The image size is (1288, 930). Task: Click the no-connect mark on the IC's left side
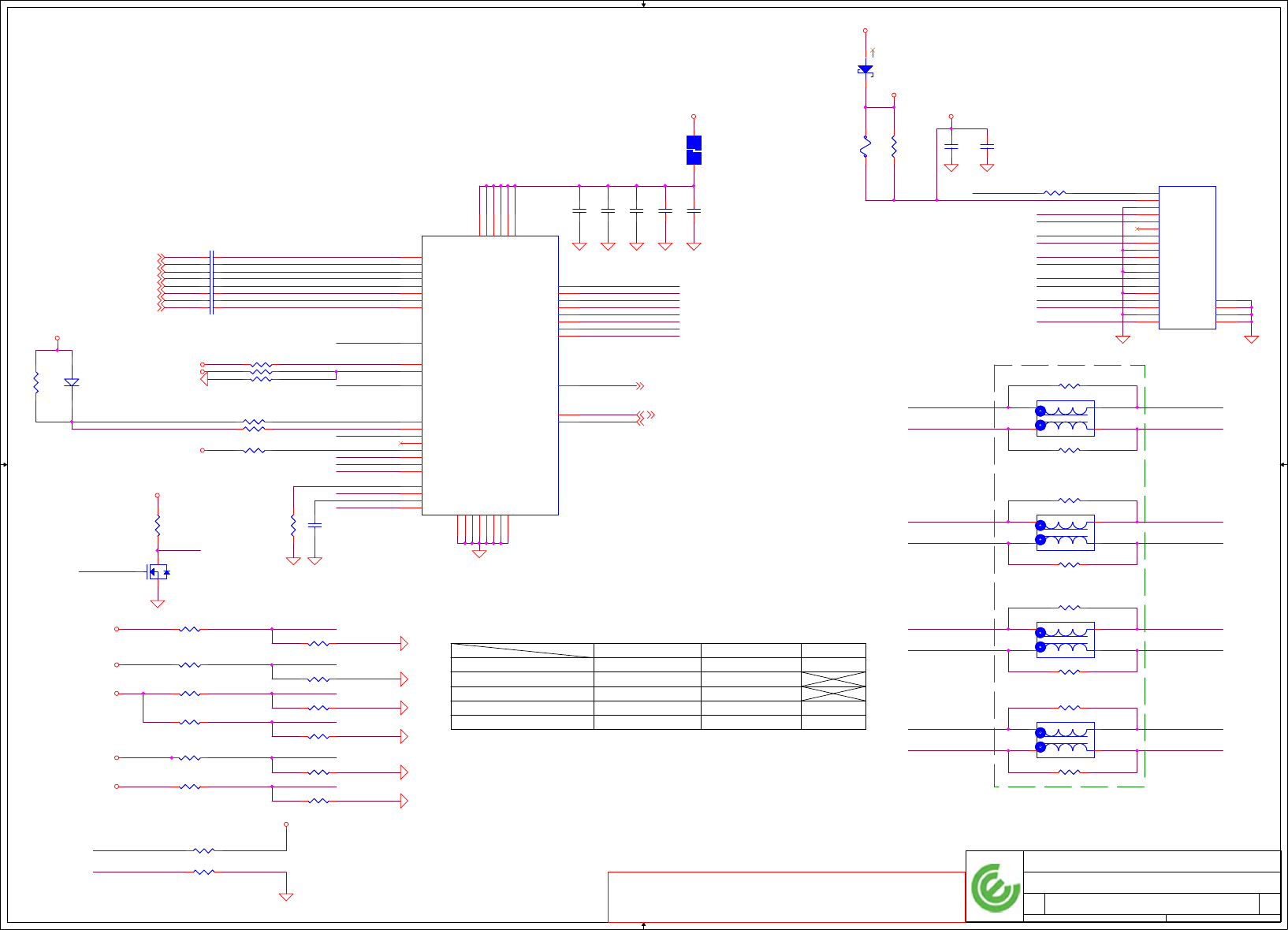click(401, 443)
